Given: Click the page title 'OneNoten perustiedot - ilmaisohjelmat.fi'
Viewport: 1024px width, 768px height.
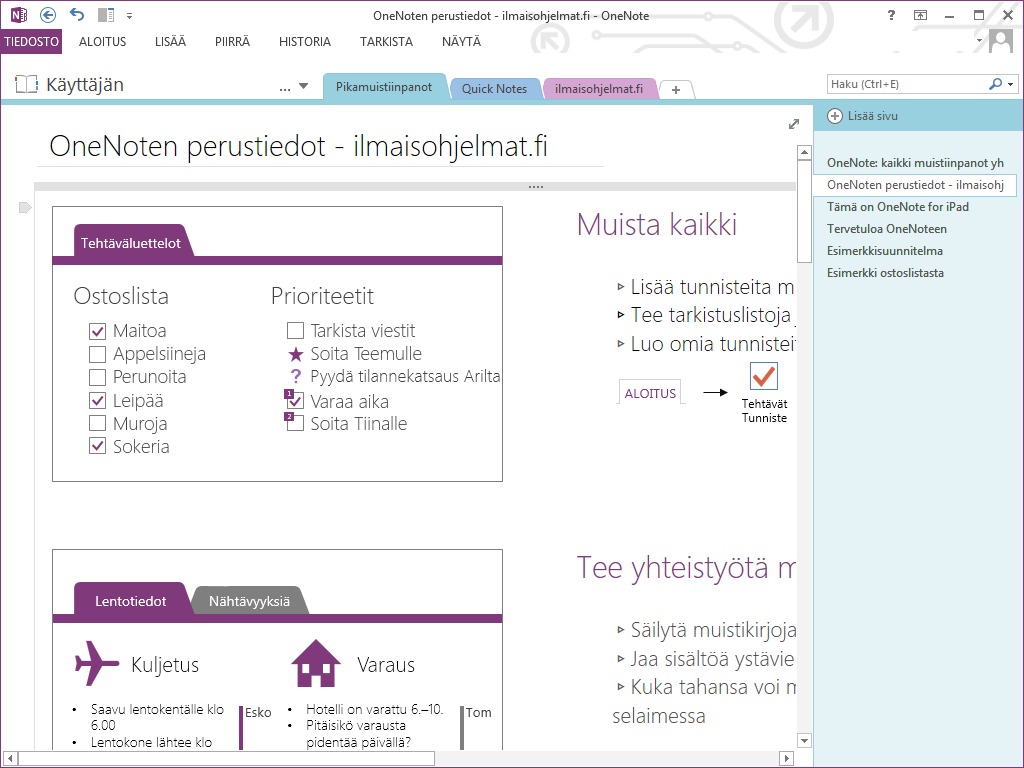Looking at the screenshot, I should (298, 146).
